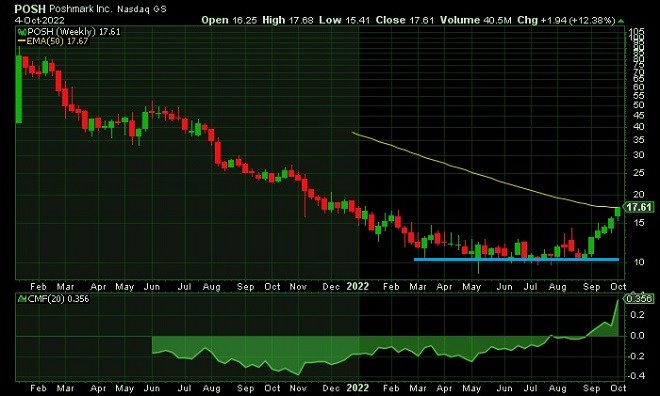Click the 30 price level on the y-axis

click(x=639, y=155)
